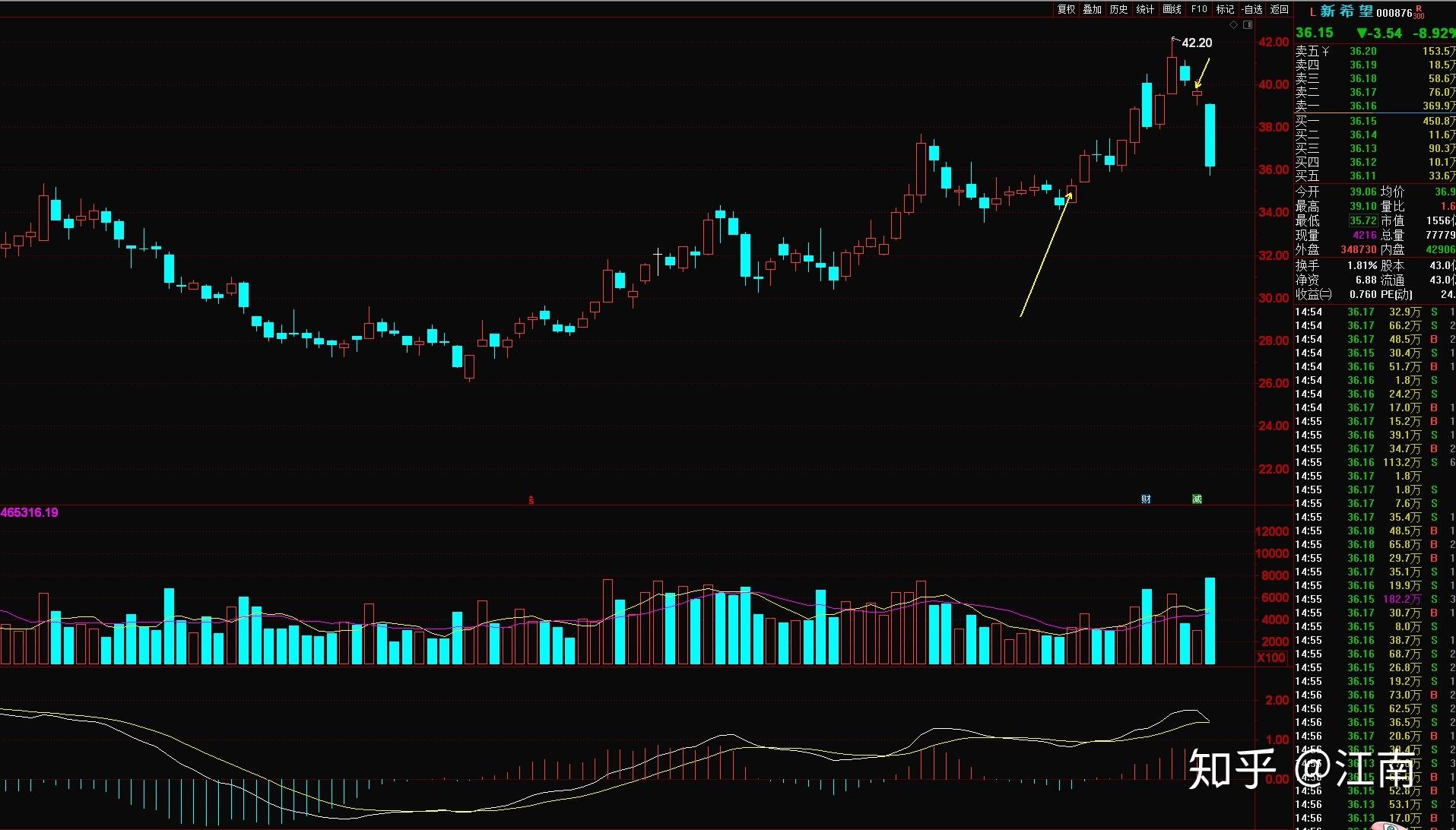
Task: Click the boxed 最低 value 35.72
Action: pyautogui.click(x=1363, y=221)
